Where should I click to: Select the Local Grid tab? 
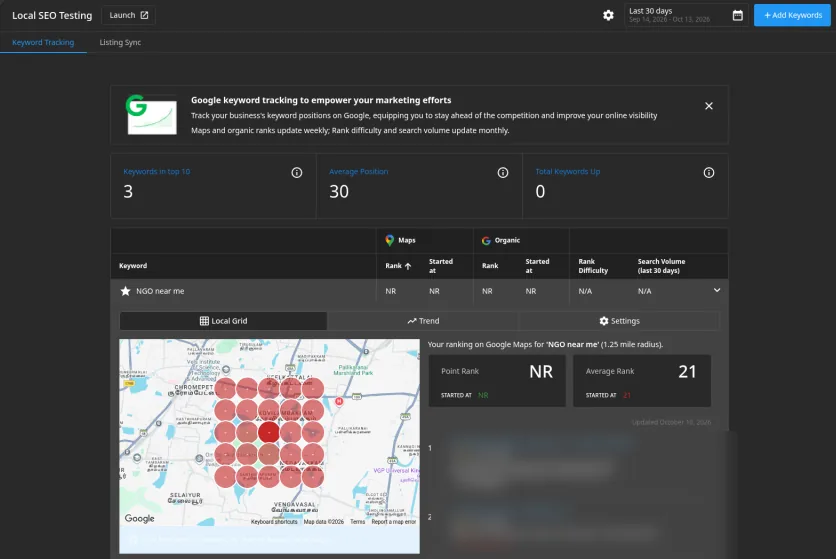pyautogui.click(x=223, y=321)
